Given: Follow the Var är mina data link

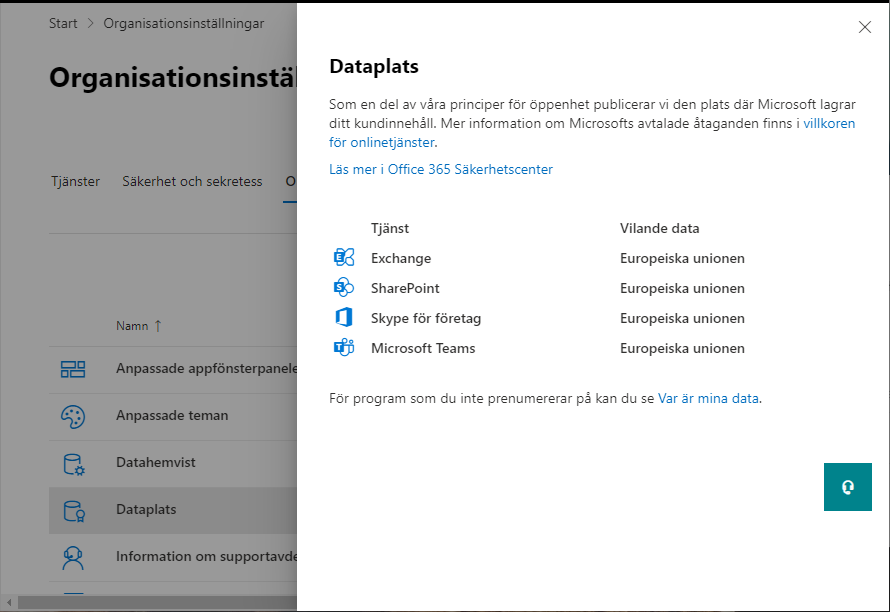Looking at the screenshot, I should [x=709, y=398].
